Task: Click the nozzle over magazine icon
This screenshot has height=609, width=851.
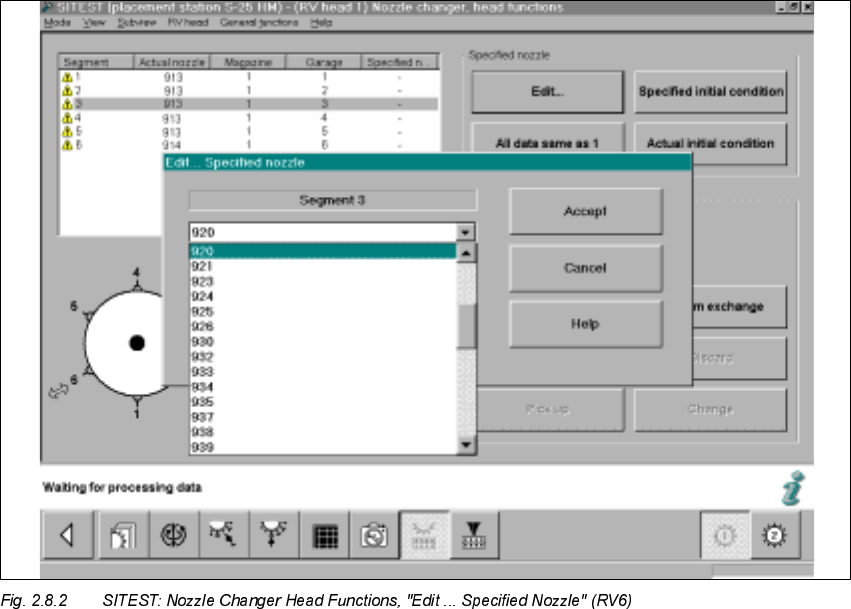Action: (474, 535)
